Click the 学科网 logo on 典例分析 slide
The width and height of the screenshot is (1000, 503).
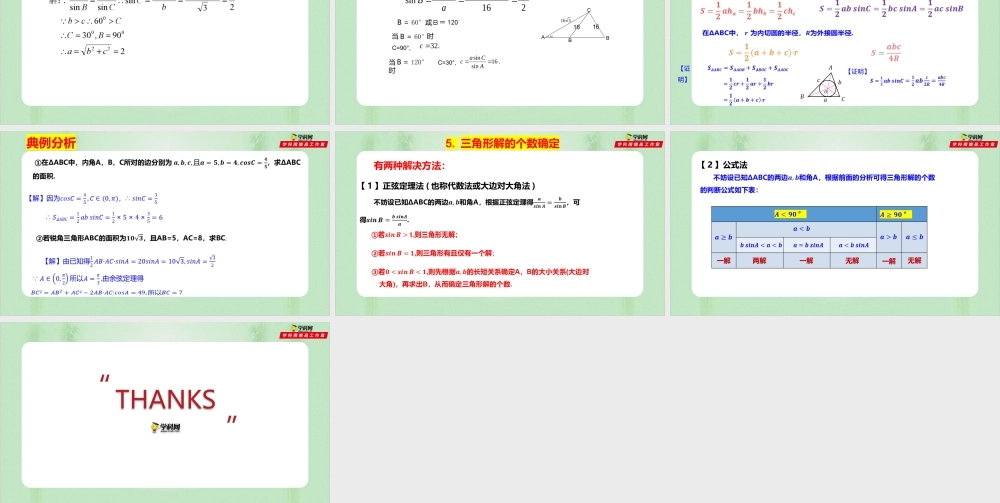coord(304,141)
